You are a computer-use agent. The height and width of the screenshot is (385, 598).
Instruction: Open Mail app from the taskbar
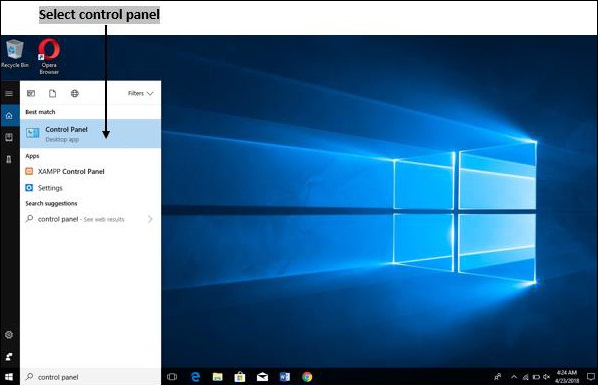click(x=262, y=377)
